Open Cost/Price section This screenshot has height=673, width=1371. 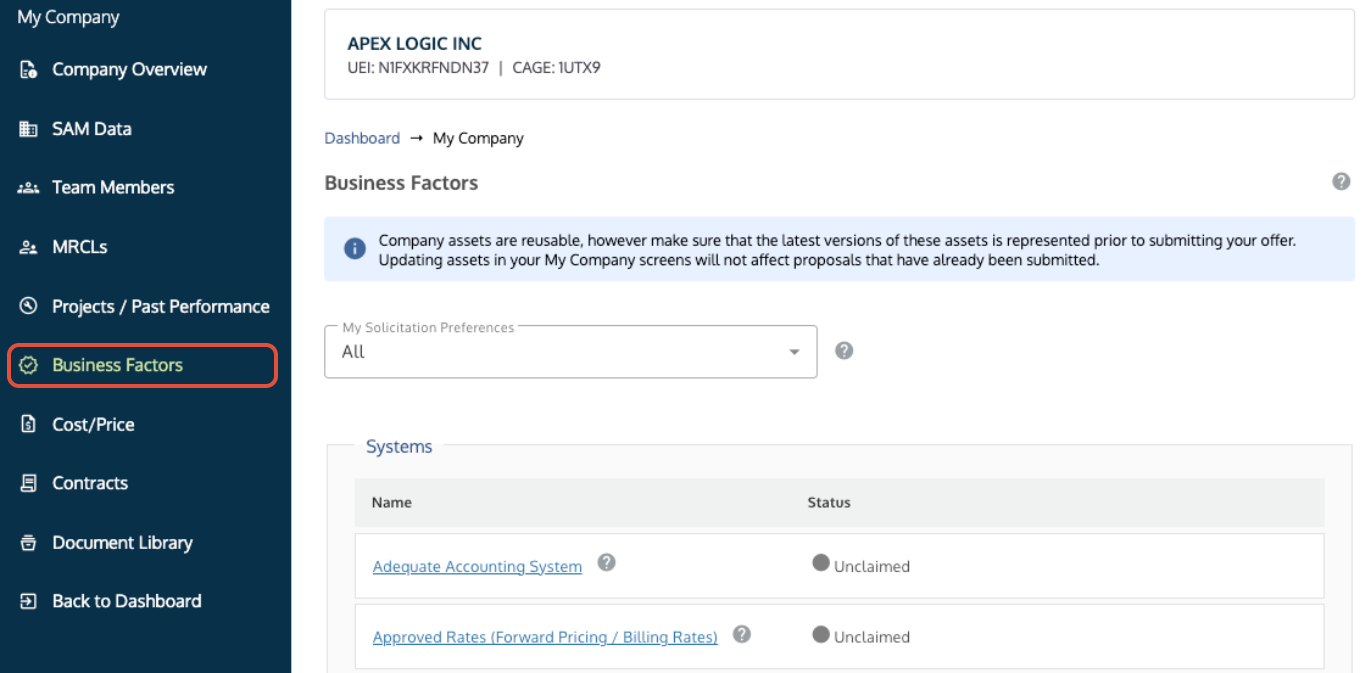click(x=93, y=424)
